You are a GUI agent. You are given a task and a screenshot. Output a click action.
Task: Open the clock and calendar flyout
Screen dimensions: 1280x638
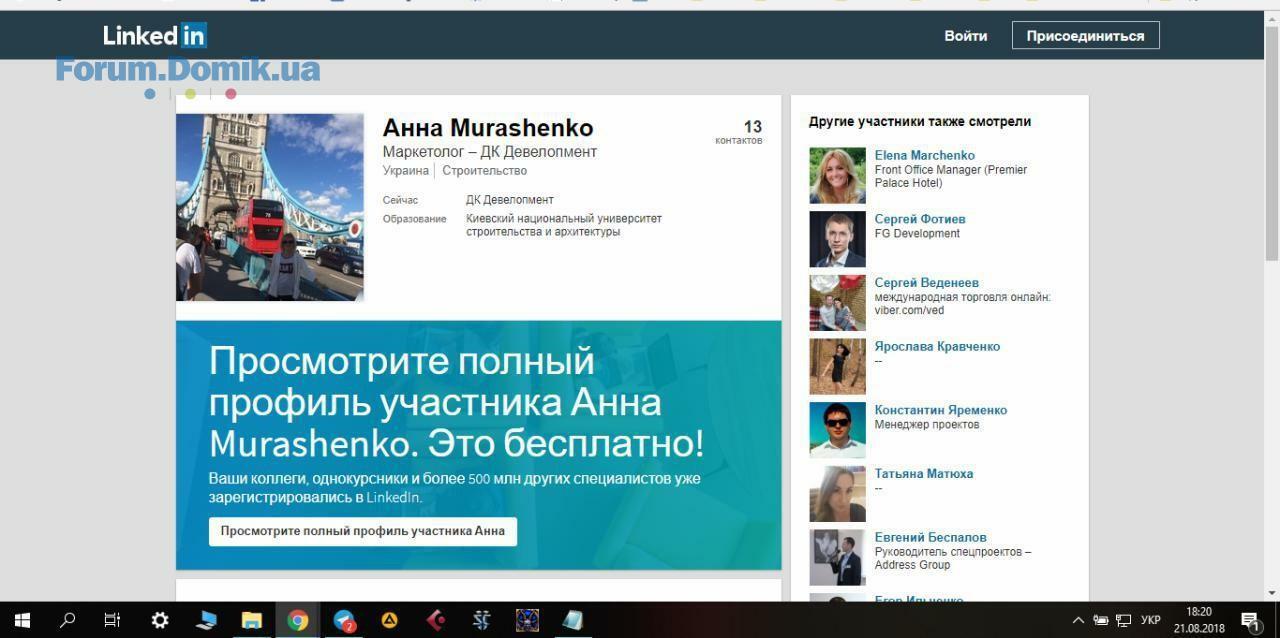(x=1199, y=620)
